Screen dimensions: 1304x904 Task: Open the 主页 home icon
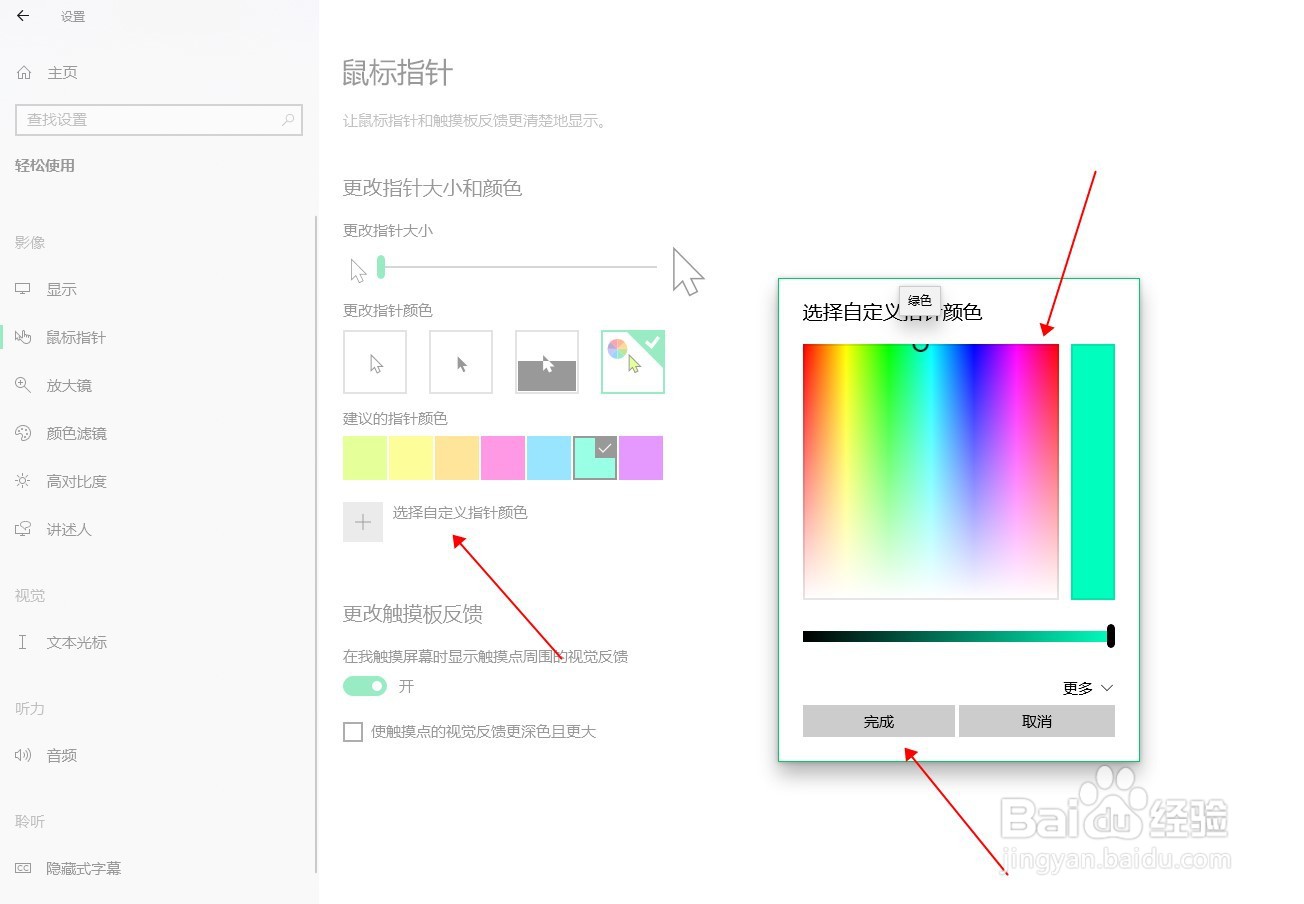[x=24, y=73]
